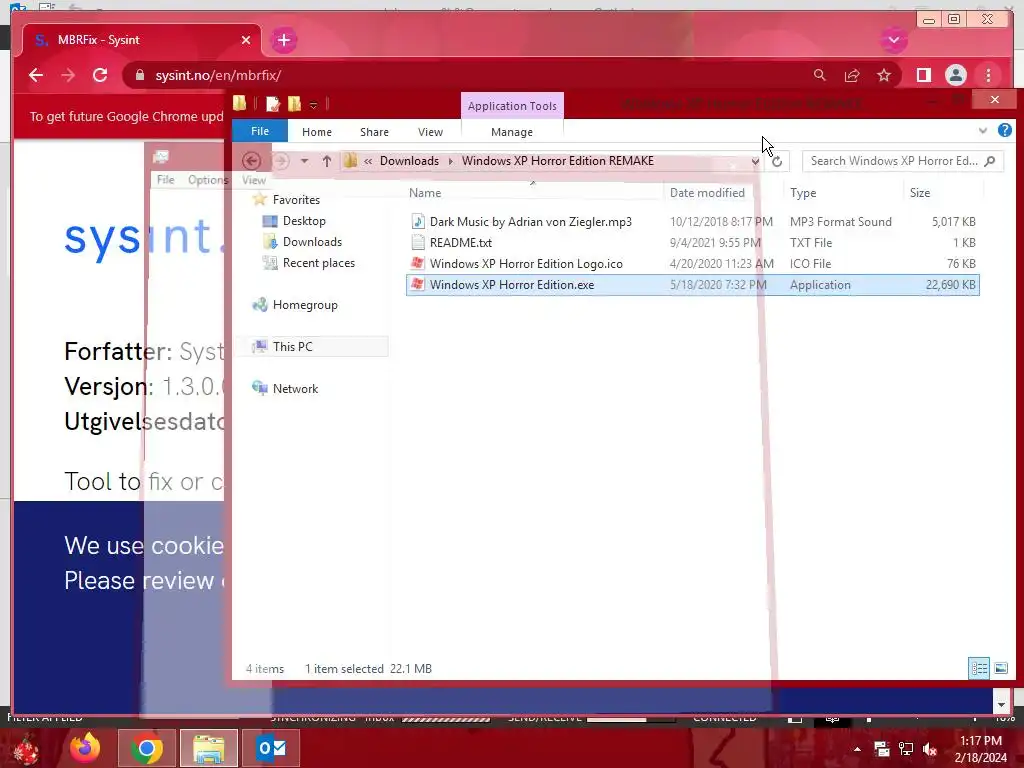Expand address bar history dropdown
Screen dimensions: 1024x768
click(755, 161)
